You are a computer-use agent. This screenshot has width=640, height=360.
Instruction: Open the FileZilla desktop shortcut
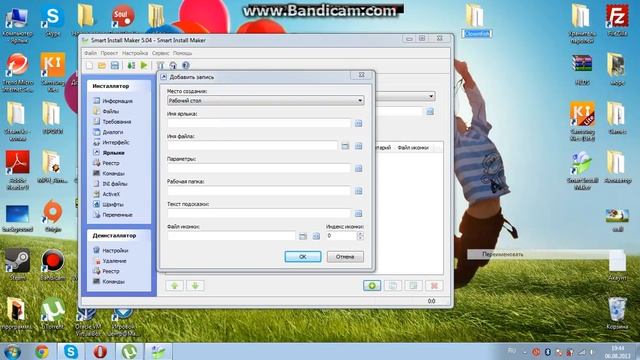click(x=617, y=20)
